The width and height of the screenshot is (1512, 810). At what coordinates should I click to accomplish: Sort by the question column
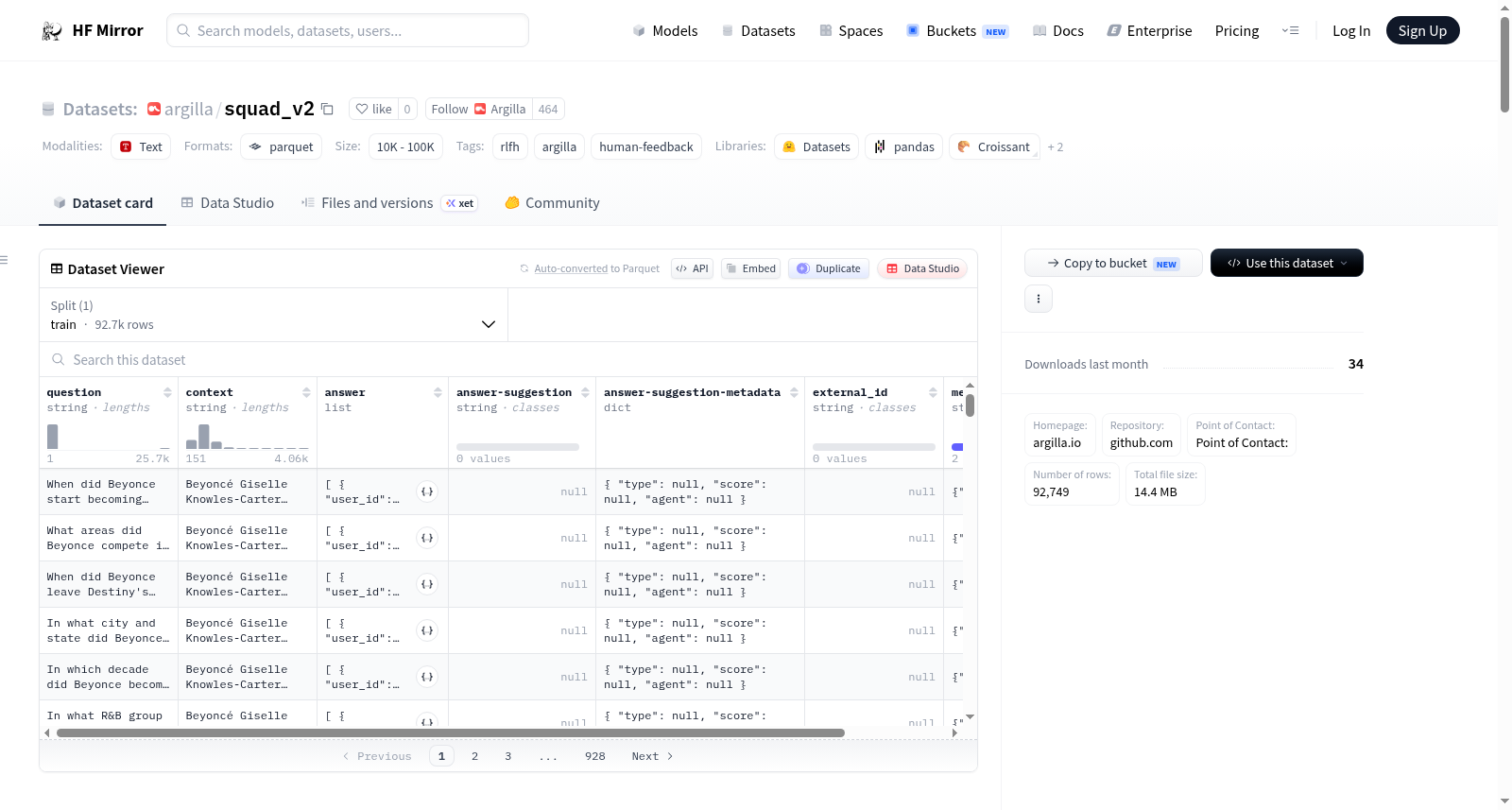pyautogui.click(x=167, y=392)
